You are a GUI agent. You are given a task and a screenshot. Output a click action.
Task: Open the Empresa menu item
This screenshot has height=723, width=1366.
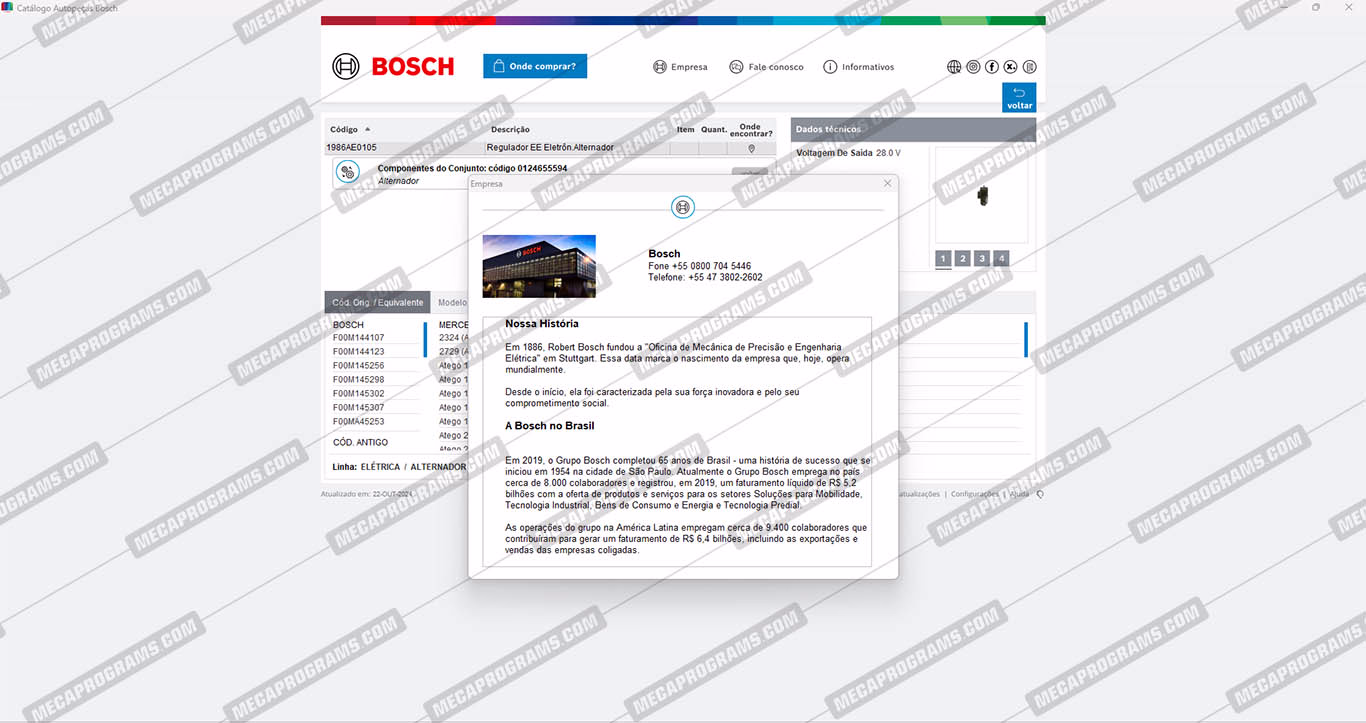(x=680, y=67)
